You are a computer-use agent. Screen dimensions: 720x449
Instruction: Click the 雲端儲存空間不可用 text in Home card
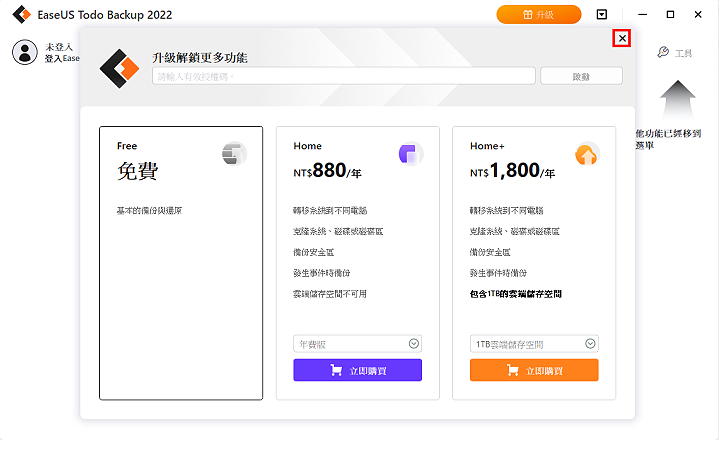(330, 294)
